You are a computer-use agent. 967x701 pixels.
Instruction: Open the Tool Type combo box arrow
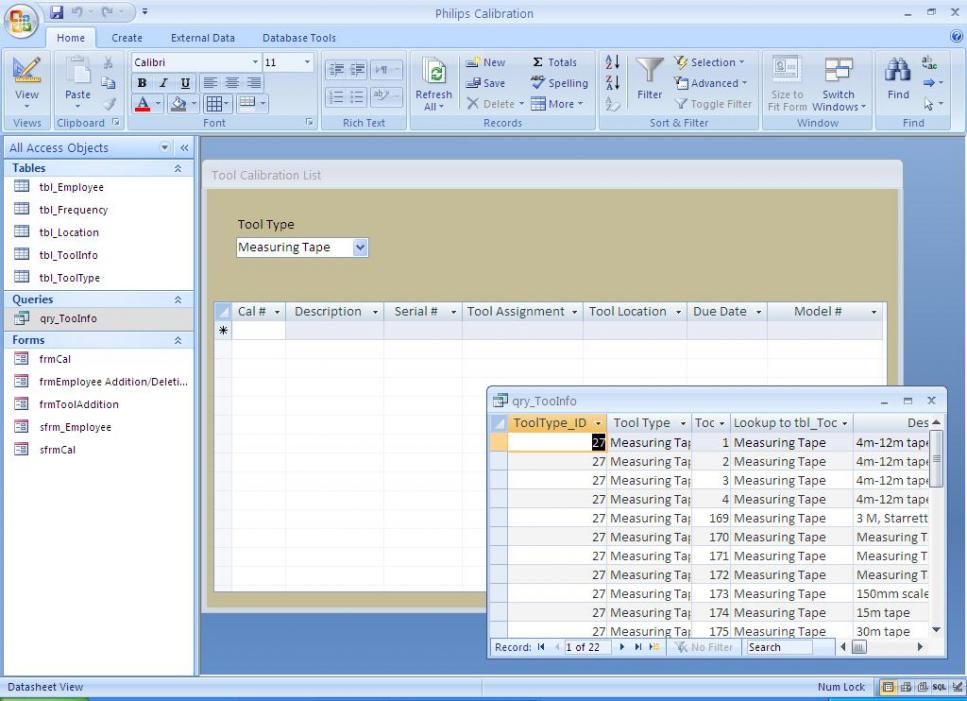(361, 247)
